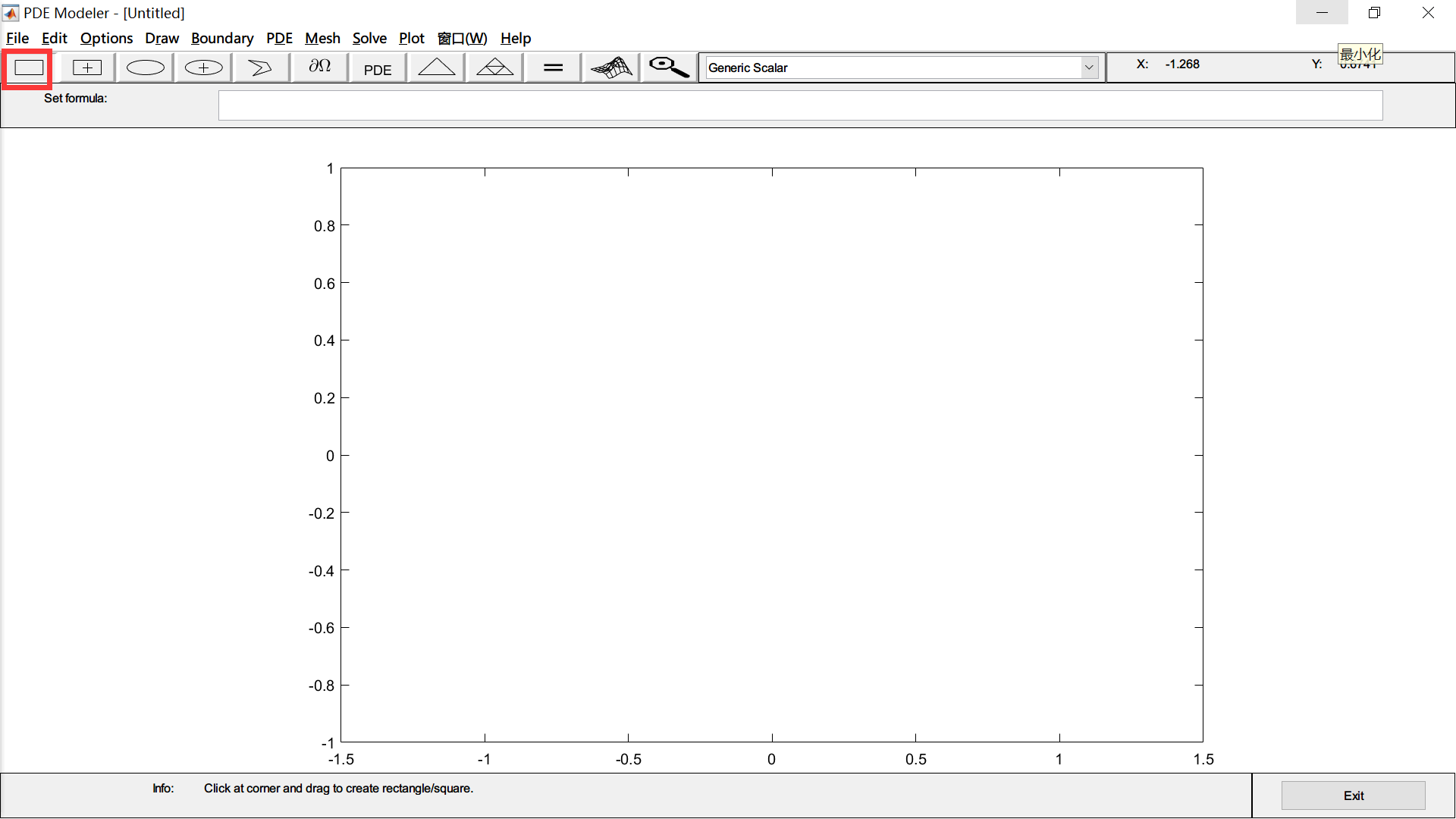Initialize mesh with the triangle icon

pyautogui.click(x=436, y=67)
